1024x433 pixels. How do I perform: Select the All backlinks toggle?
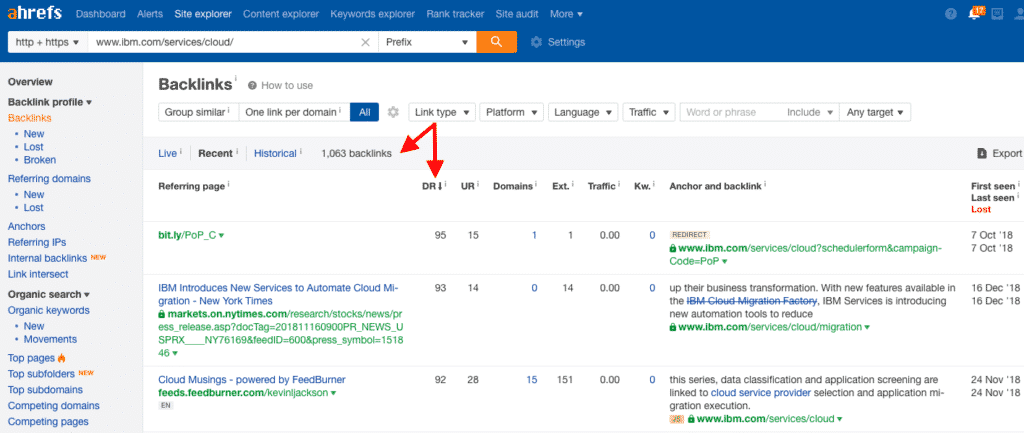click(x=364, y=112)
